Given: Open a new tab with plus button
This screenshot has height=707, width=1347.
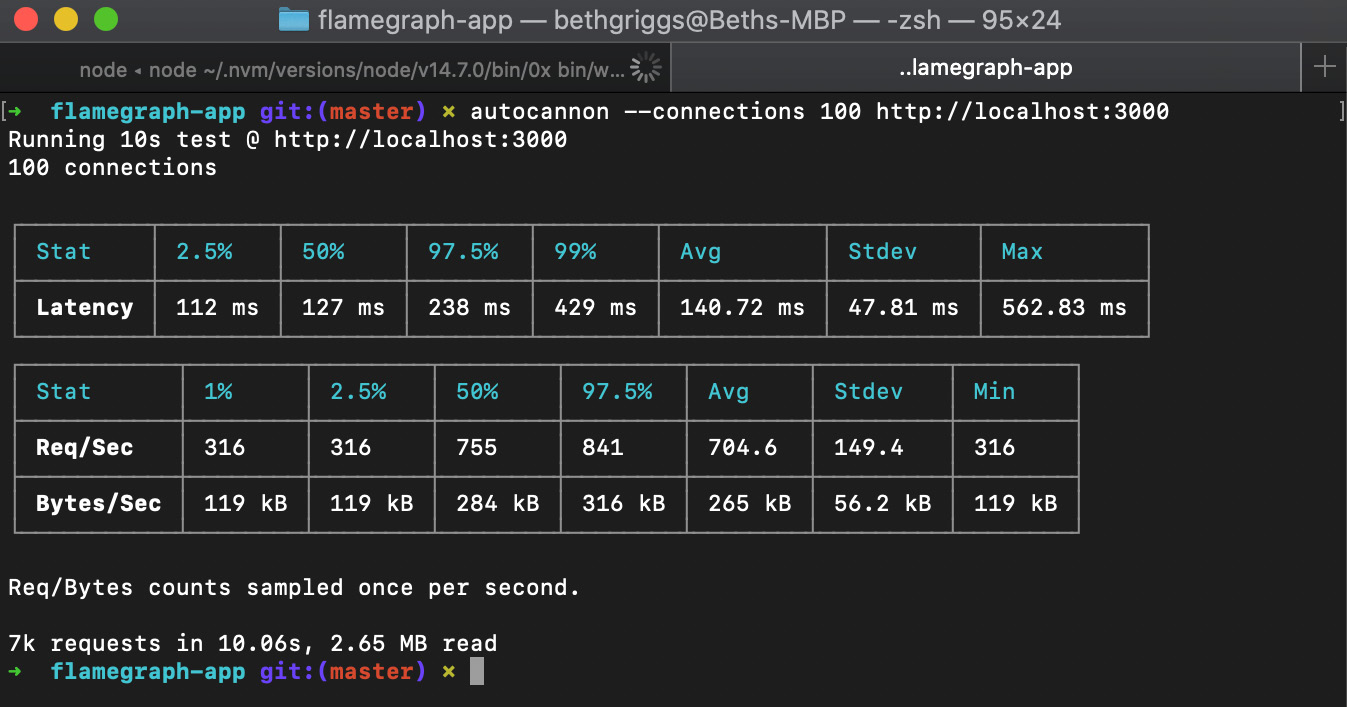Looking at the screenshot, I should tap(1324, 67).
